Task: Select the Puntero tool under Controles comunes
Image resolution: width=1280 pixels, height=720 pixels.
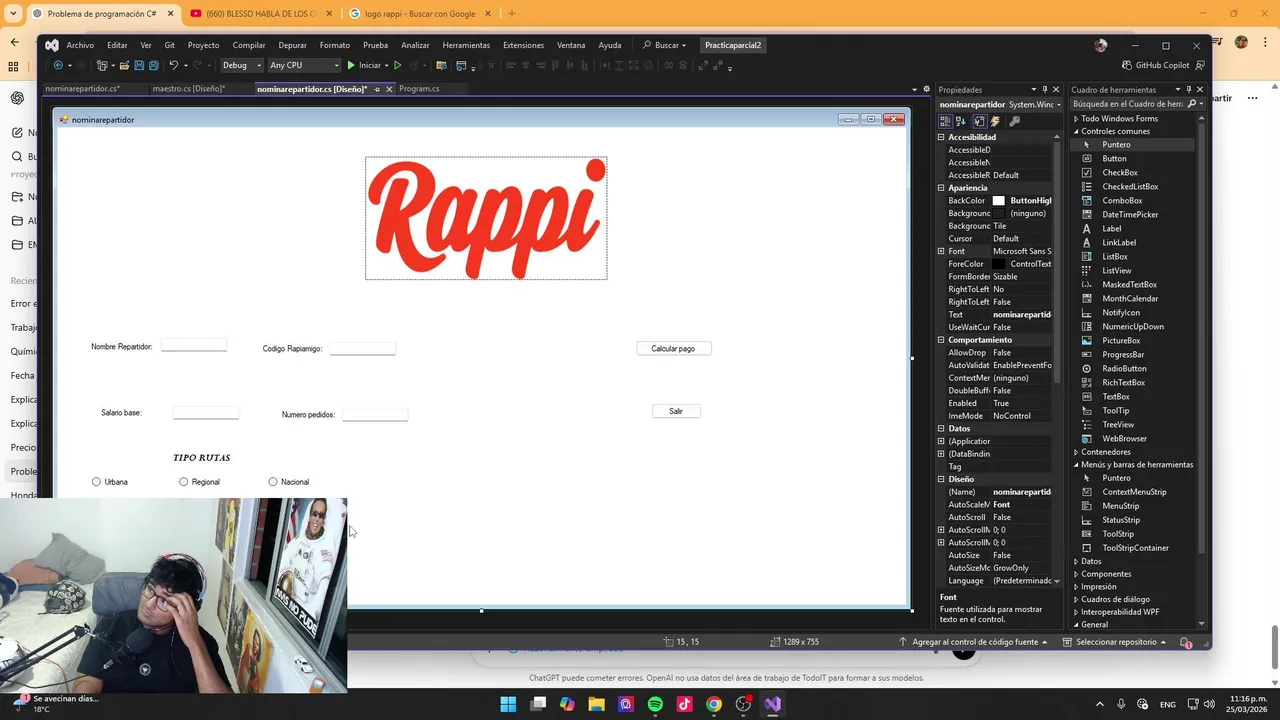Action: click(1133, 145)
